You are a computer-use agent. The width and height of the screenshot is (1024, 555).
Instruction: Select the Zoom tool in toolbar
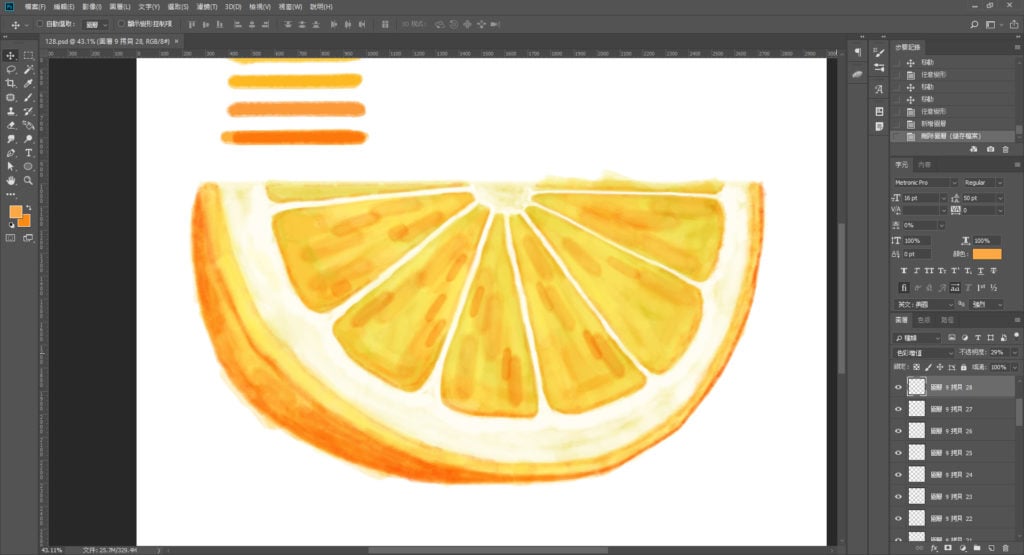(28, 181)
